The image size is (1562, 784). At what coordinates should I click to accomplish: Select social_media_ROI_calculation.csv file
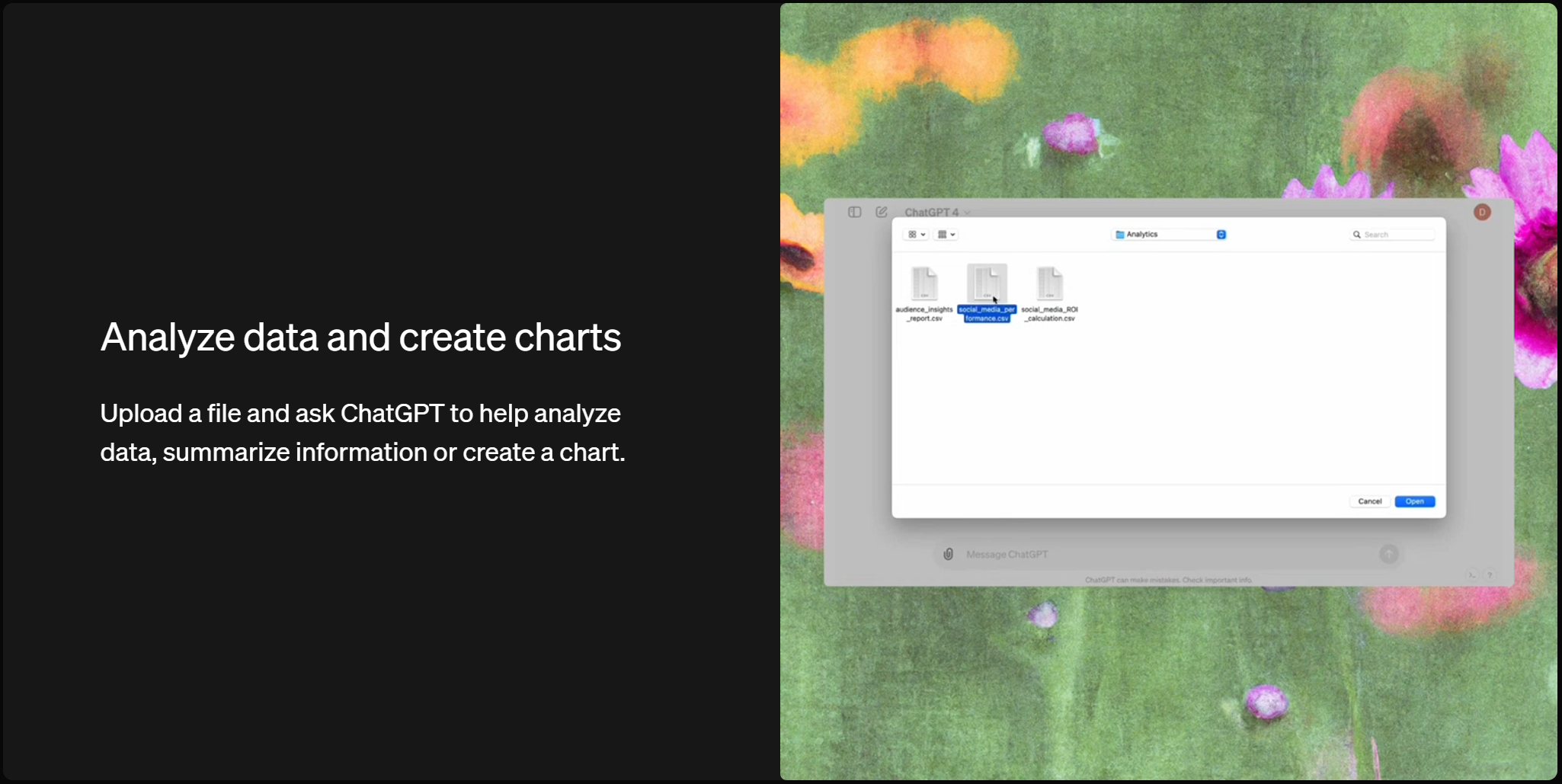1049,285
